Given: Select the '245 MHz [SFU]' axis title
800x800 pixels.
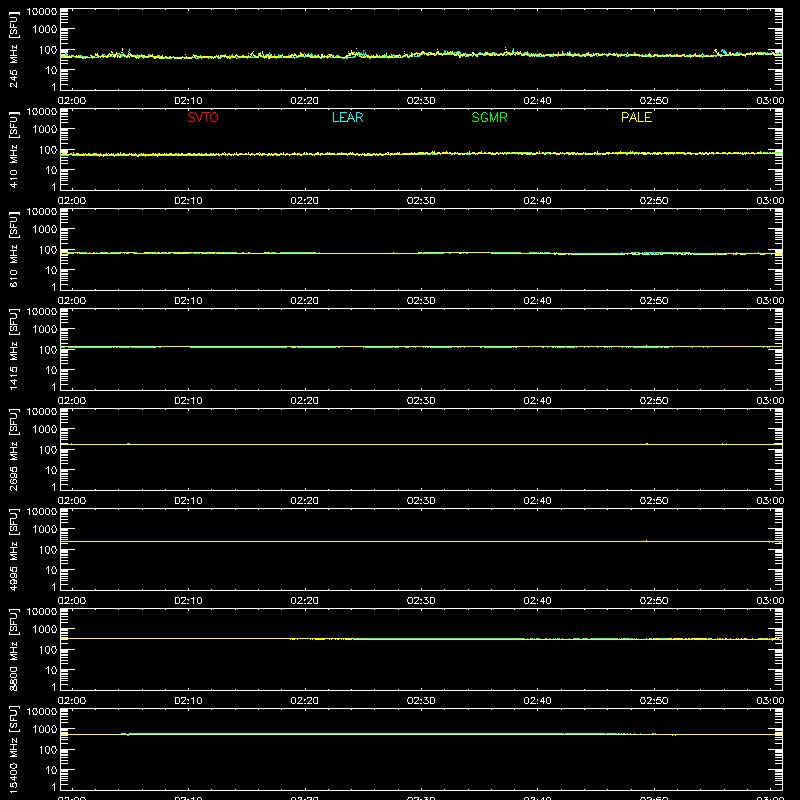Looking at the screenshot, I should click(x=13, y=49).
